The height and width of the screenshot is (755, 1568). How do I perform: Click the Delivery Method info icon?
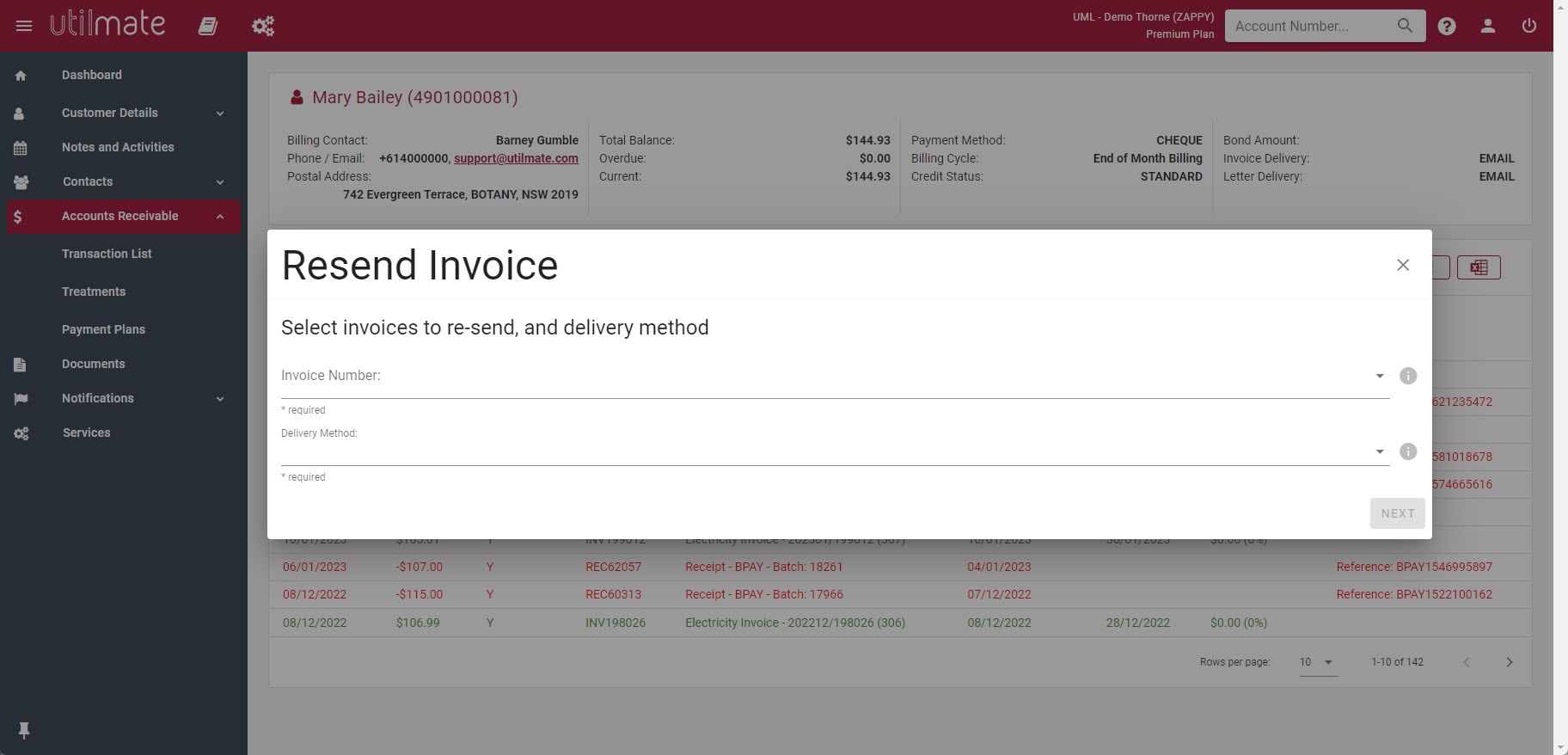click(x=1408, y=451)
